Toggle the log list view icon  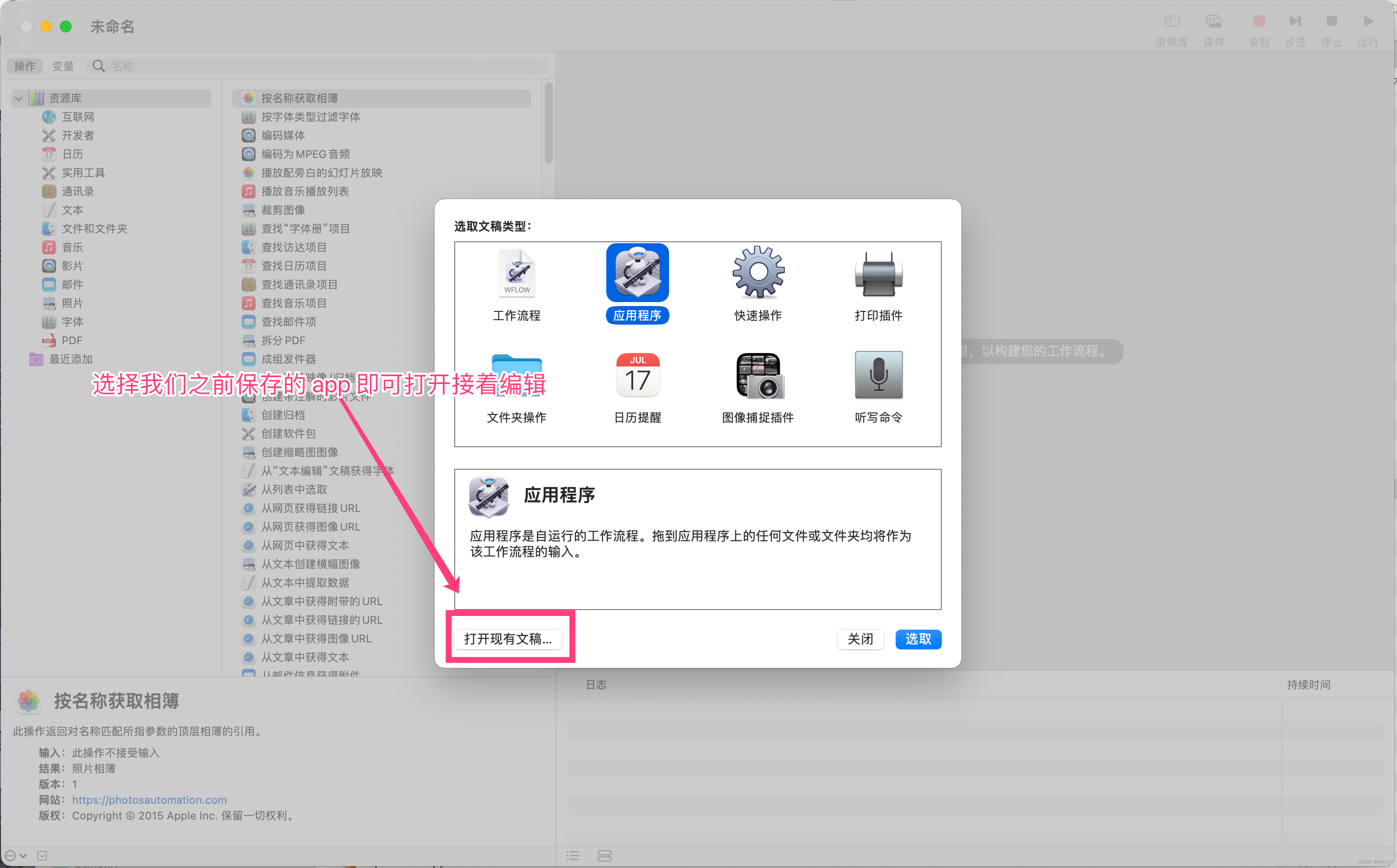[x=572, y=855]
